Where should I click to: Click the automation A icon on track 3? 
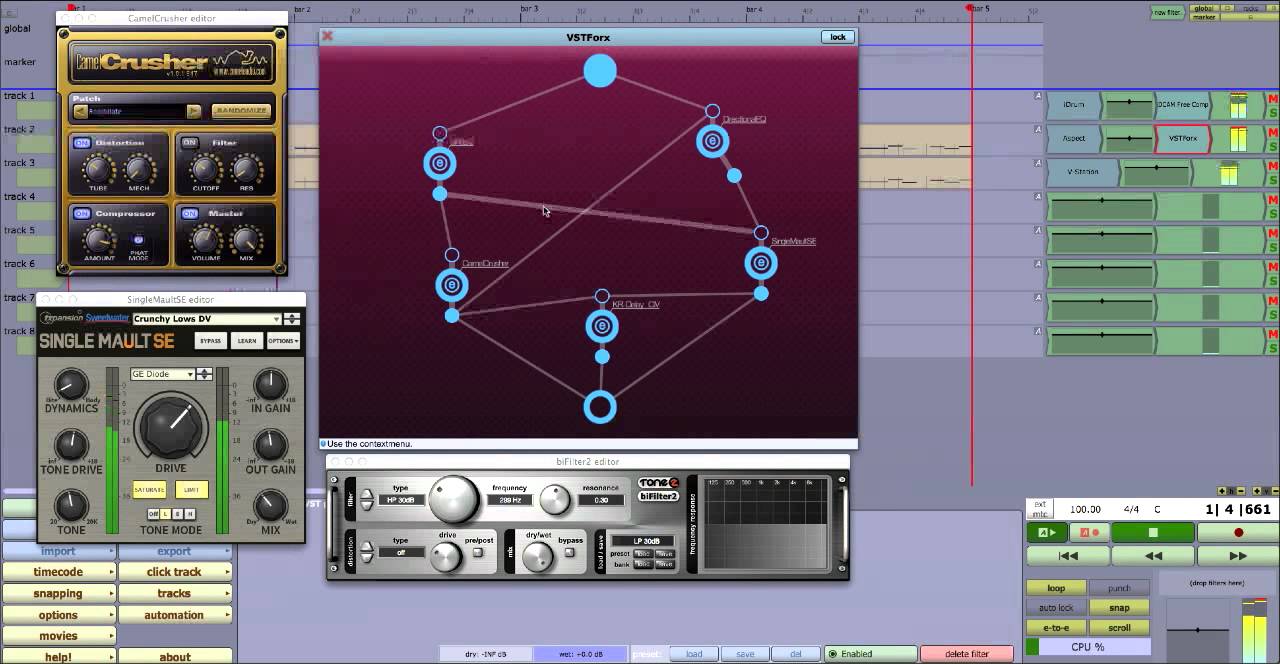1038,164
